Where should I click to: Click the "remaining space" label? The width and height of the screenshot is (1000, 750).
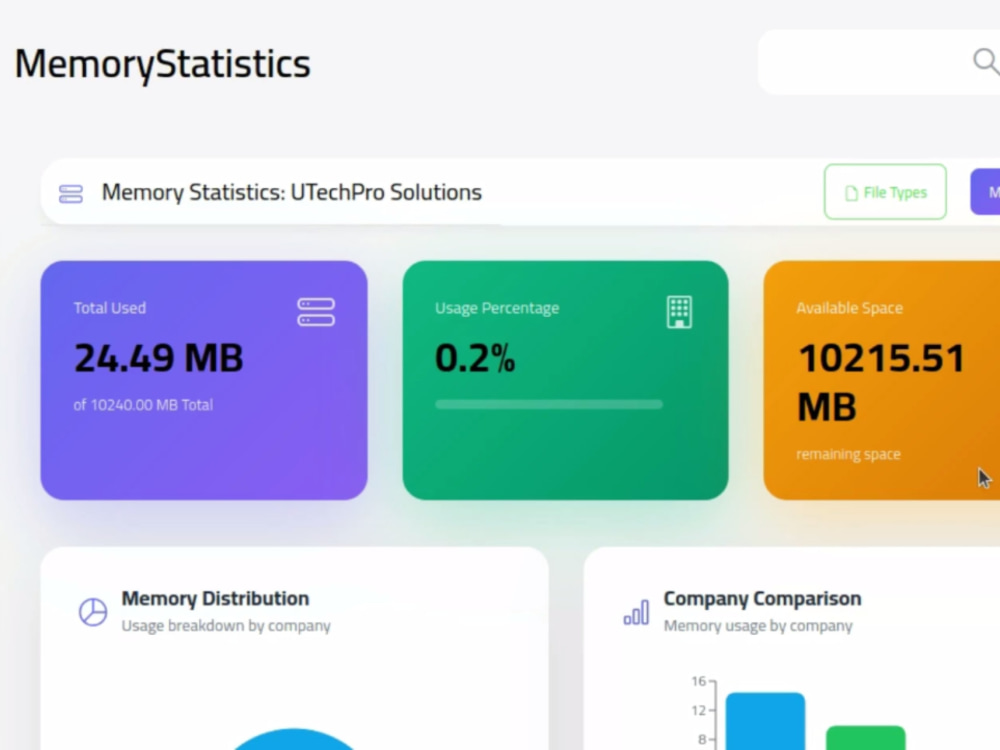[848, 454]
